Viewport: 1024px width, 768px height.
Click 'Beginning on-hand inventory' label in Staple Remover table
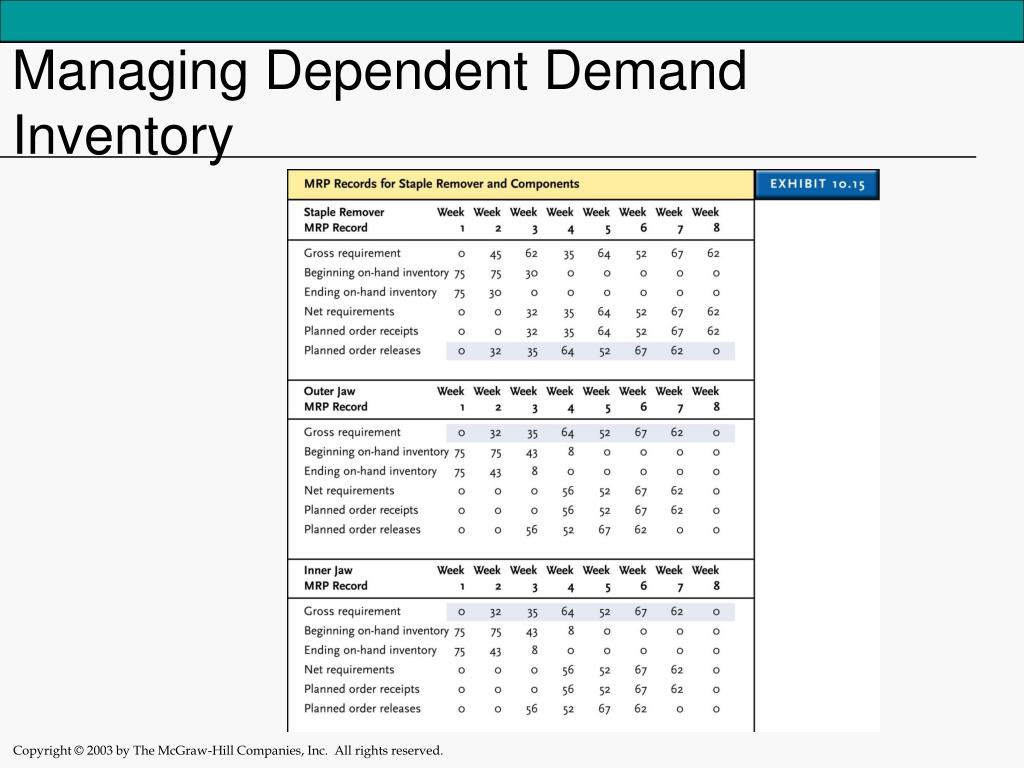click(x=376, y=273)
